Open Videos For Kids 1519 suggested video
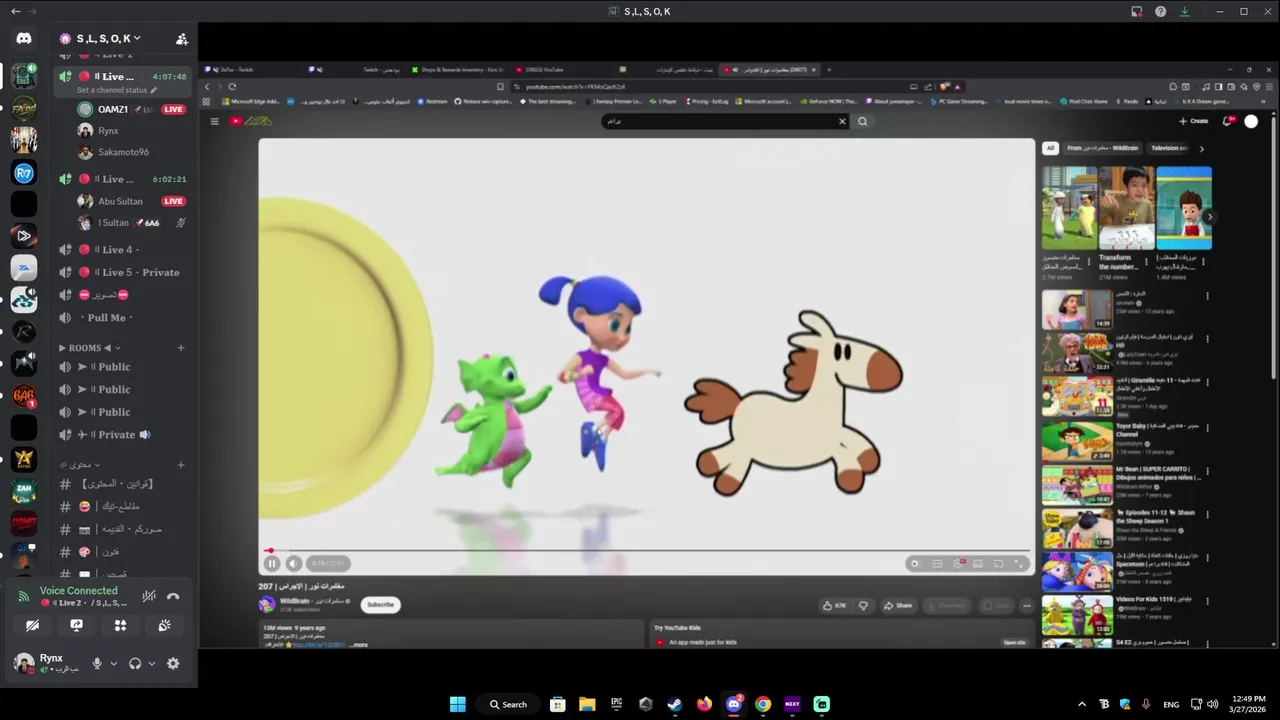Viewport: 1280px width, 720px height. pyautogui.click(x=1126, y=615)
